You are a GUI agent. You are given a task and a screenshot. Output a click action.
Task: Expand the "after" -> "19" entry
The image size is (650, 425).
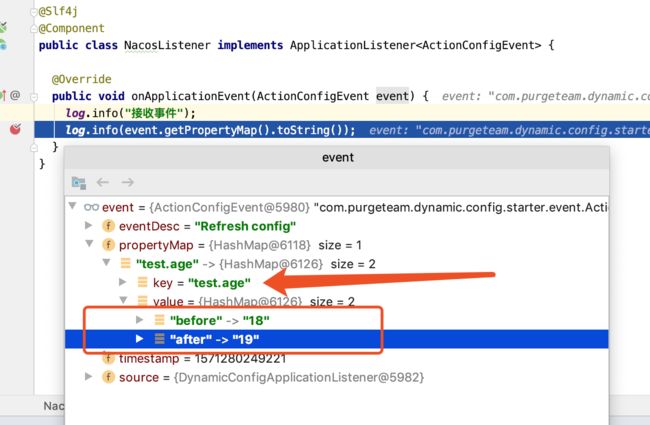coord(140,339)
